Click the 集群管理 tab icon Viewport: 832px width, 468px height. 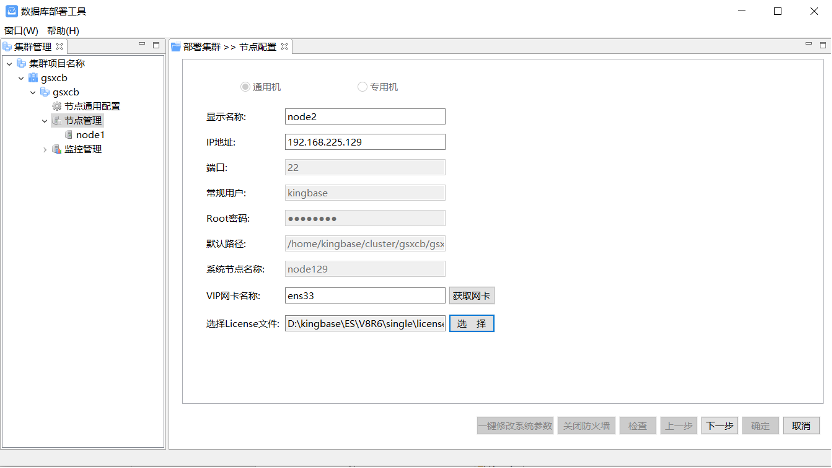tap(7, 47)
